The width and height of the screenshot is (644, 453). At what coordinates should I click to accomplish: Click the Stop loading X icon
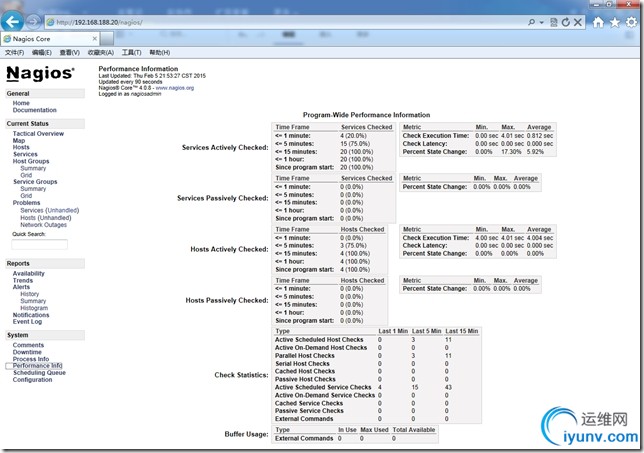click(x=578, y=22)
